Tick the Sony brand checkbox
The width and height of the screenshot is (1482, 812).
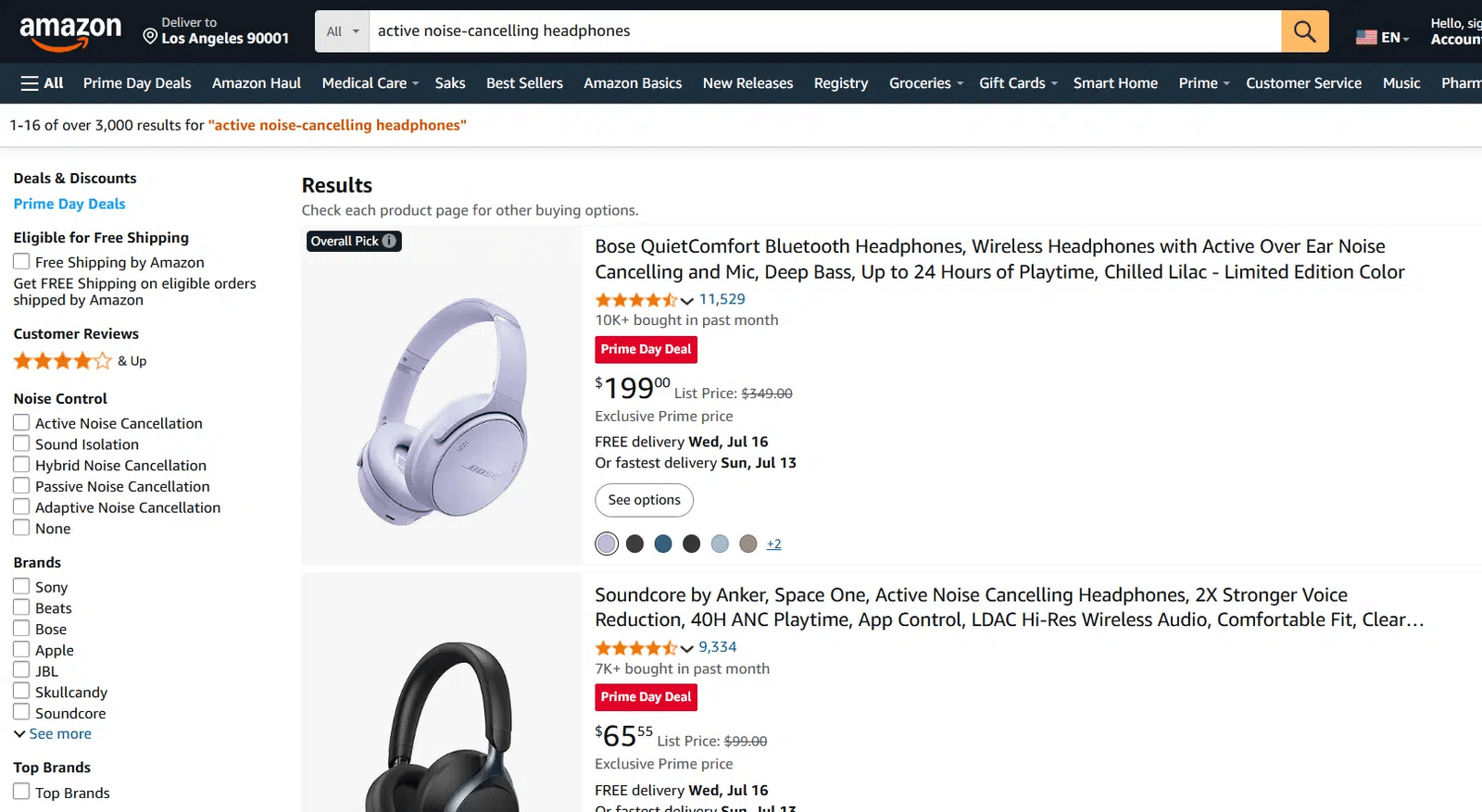pos(21,586)
